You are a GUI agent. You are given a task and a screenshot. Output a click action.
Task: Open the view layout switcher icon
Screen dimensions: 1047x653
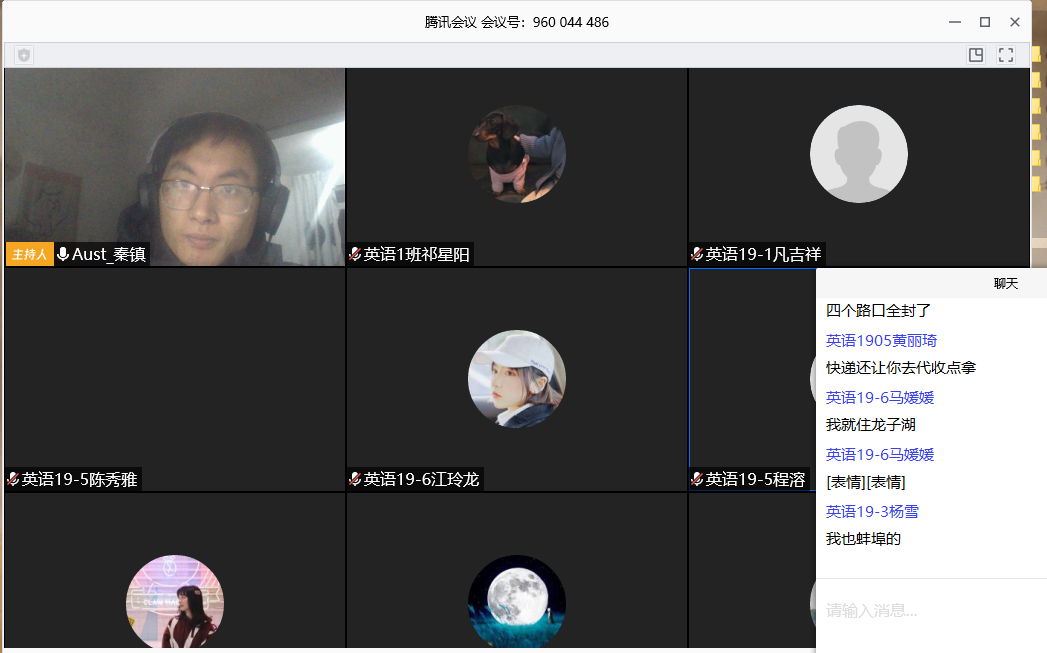tap(976, 56)
